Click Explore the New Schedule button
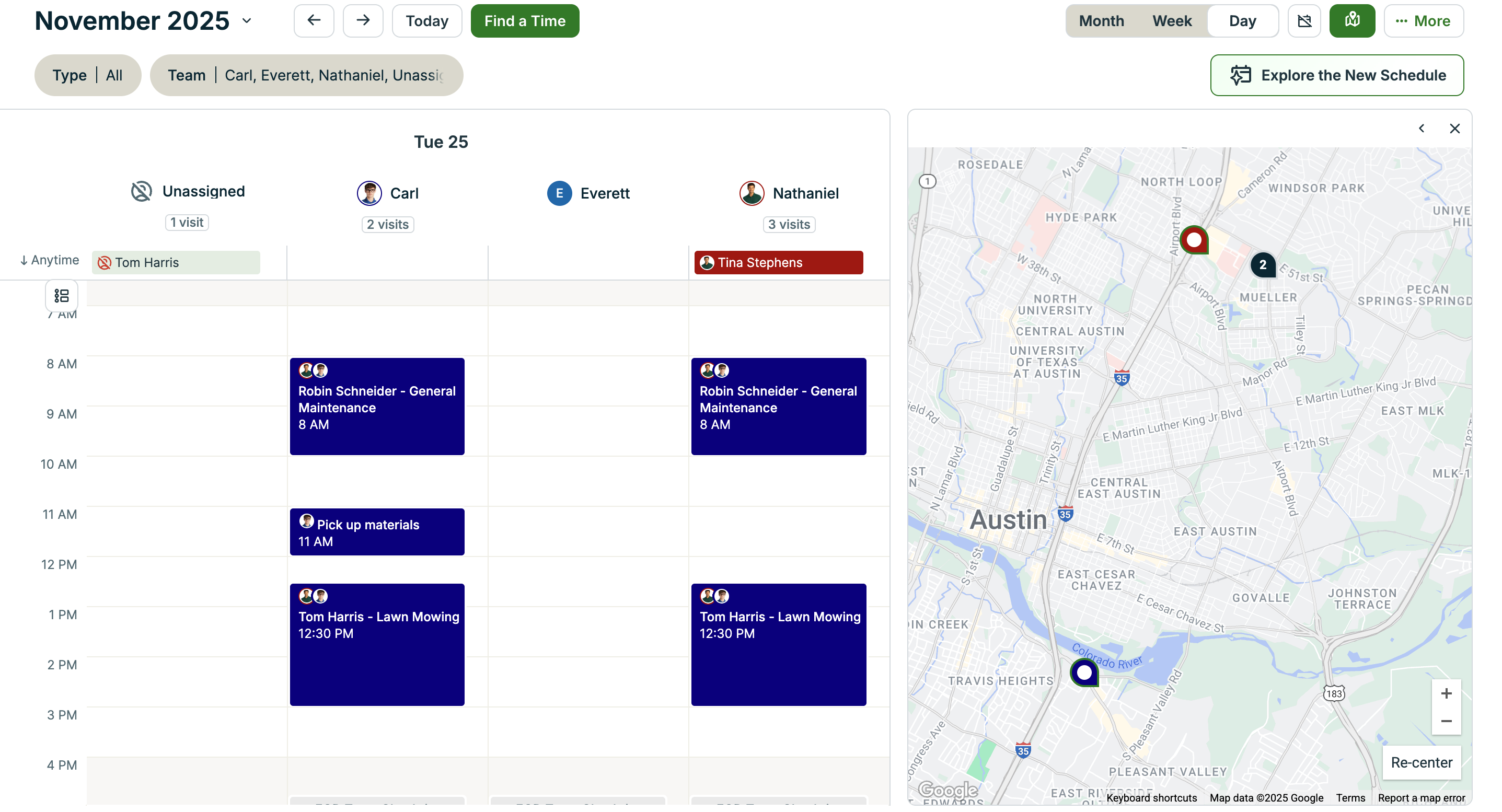The height and width of the screenshot is (812, 1502). (1336, 75)
